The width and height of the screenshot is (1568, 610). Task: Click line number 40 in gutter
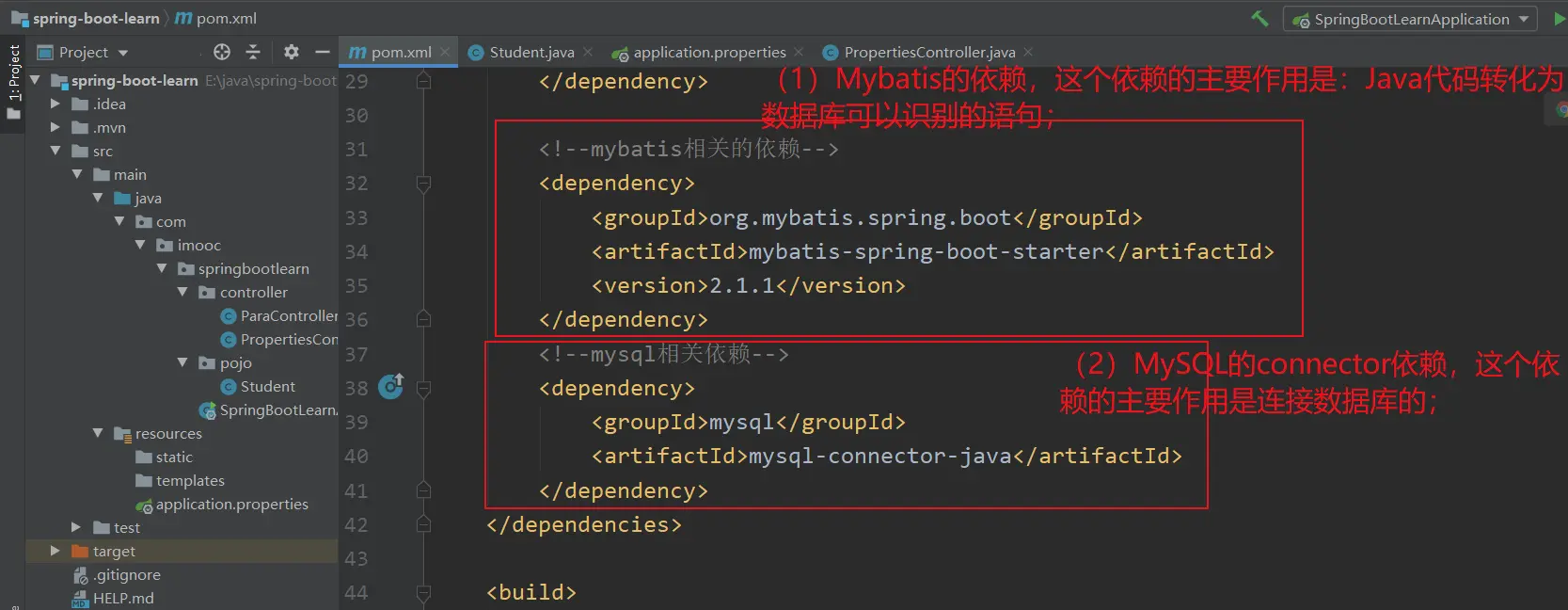[356, 457]
